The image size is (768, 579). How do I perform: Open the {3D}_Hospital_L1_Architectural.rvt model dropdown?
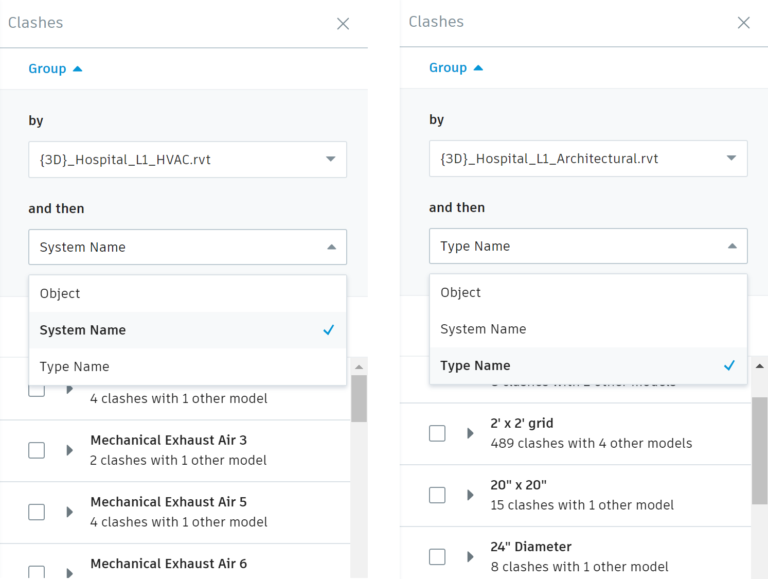[588, 158]
